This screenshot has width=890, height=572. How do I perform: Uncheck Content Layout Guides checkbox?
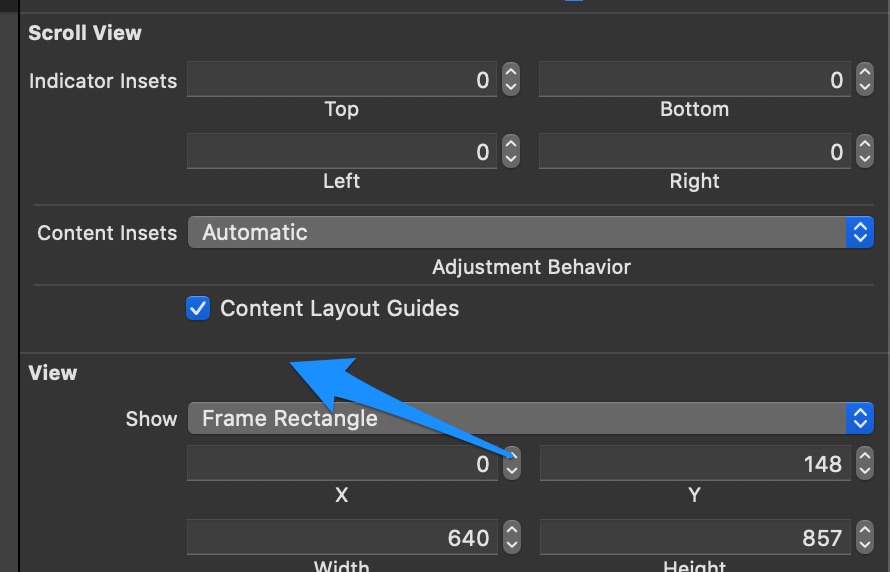(x=198, y=308)
